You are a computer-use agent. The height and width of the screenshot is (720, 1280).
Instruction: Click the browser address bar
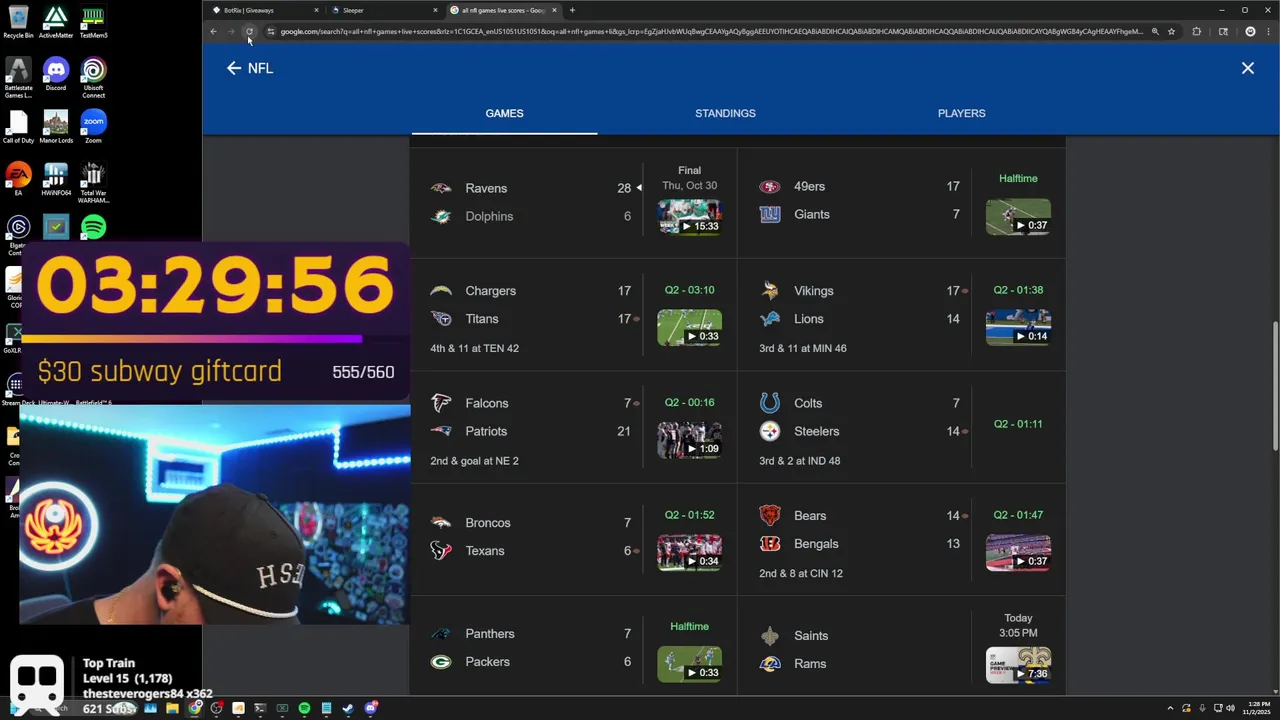(x=710, y=31)
